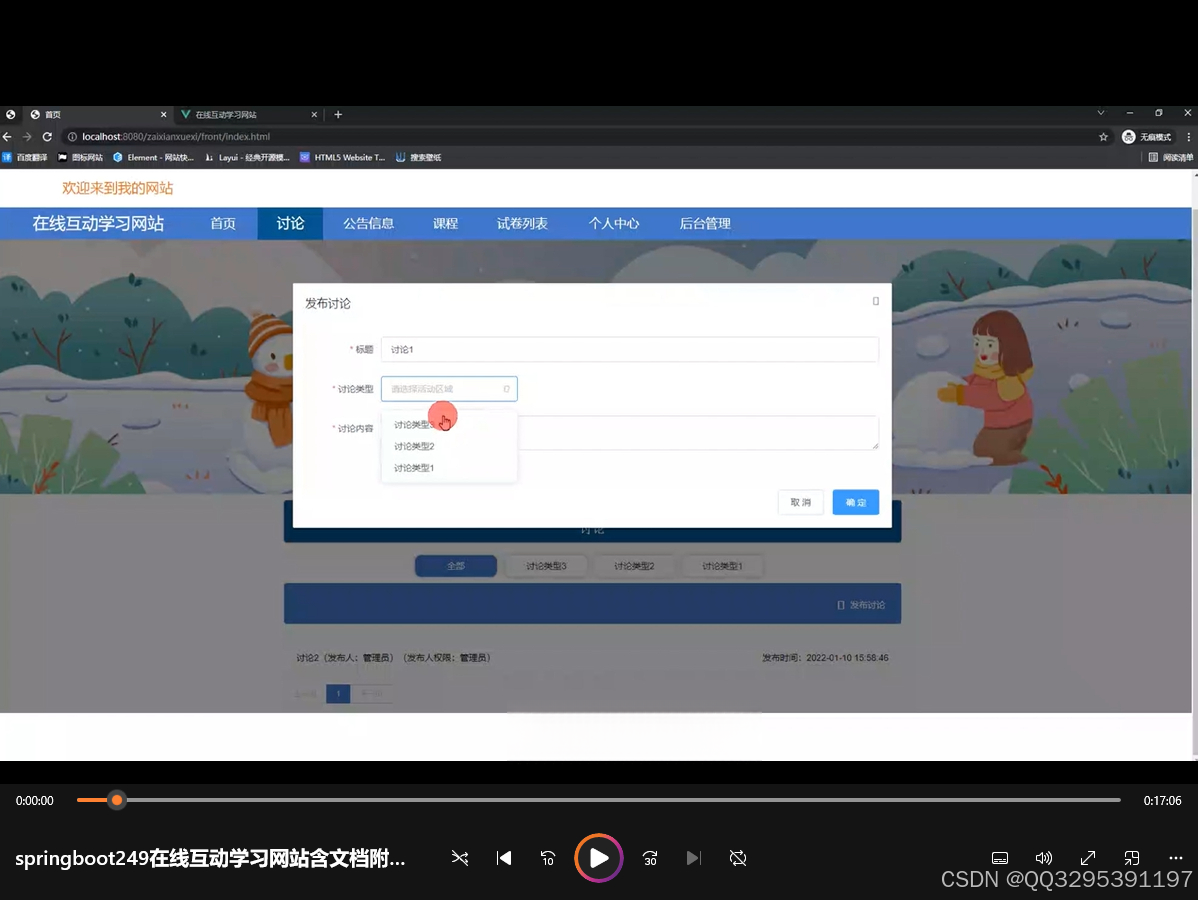Enable shuffle playback
This screenshot has height=900, width=1198.
(x=459, y=858)
